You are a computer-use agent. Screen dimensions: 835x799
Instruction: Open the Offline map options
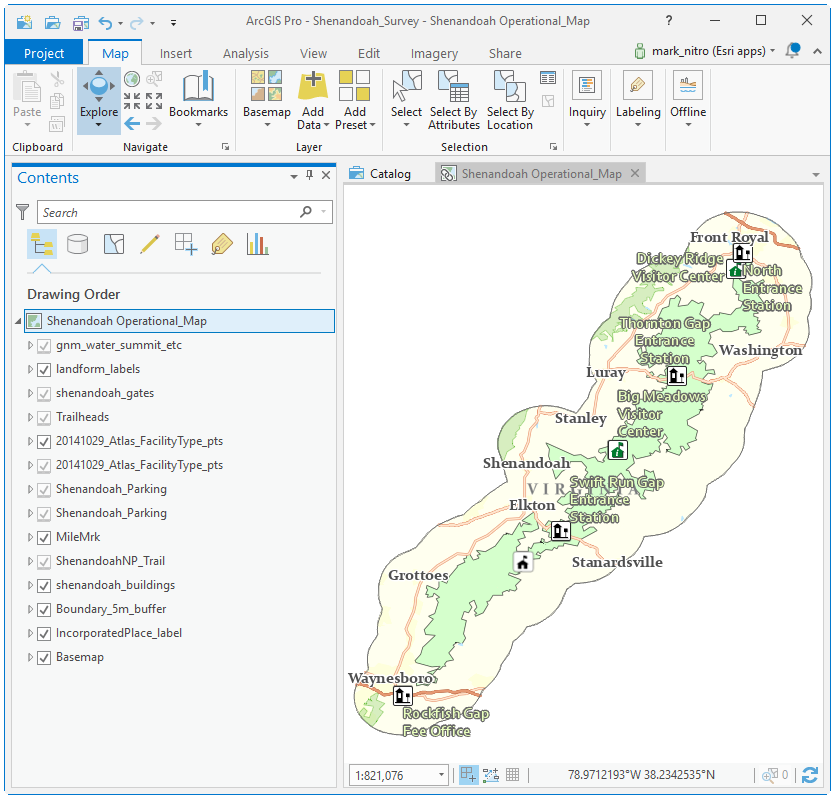[688, 99]
